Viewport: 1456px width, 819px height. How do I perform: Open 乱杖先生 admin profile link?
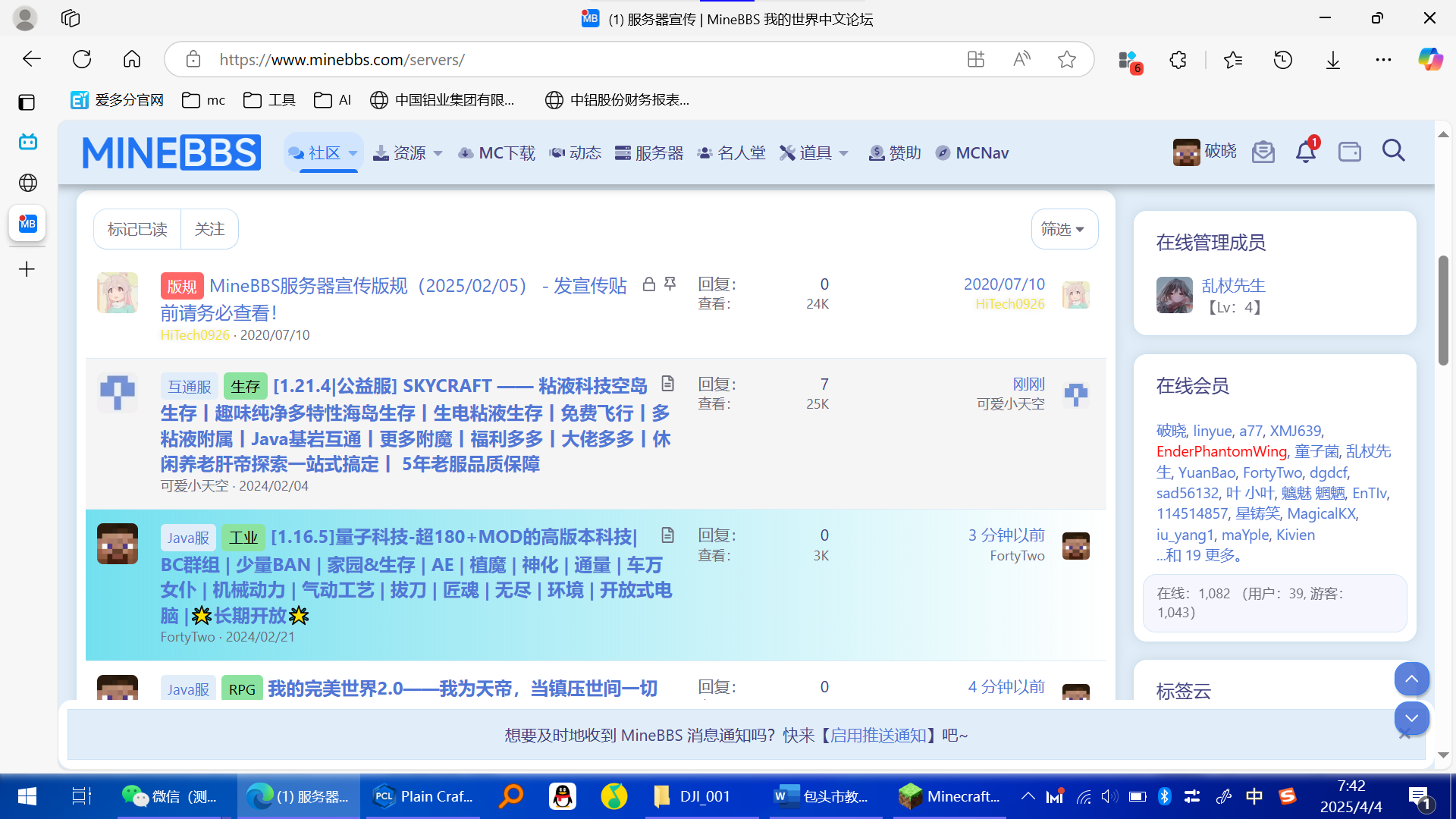coord(1233,286)
